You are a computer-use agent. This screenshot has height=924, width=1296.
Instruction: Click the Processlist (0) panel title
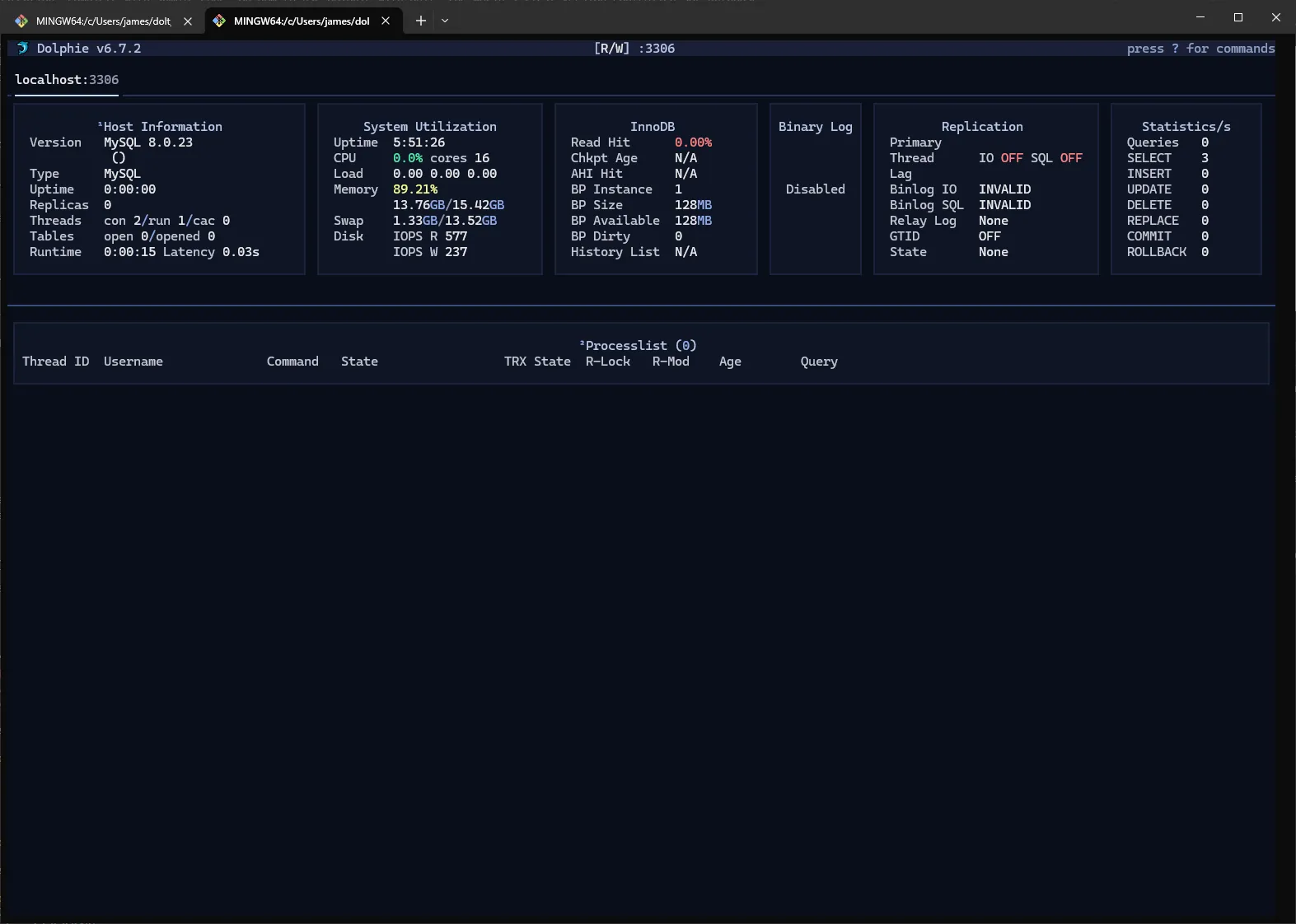point(640,346)
